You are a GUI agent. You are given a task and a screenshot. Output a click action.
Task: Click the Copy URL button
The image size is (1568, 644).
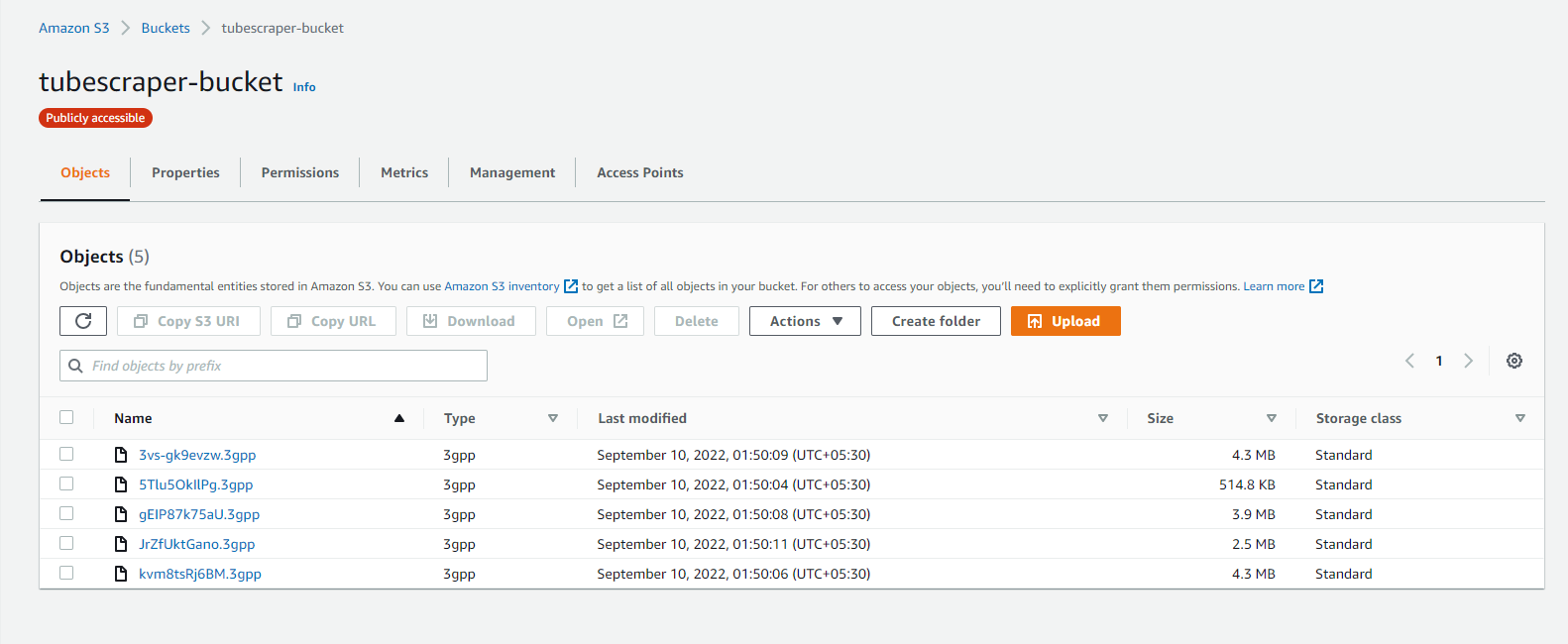click(x=333, y=321)
